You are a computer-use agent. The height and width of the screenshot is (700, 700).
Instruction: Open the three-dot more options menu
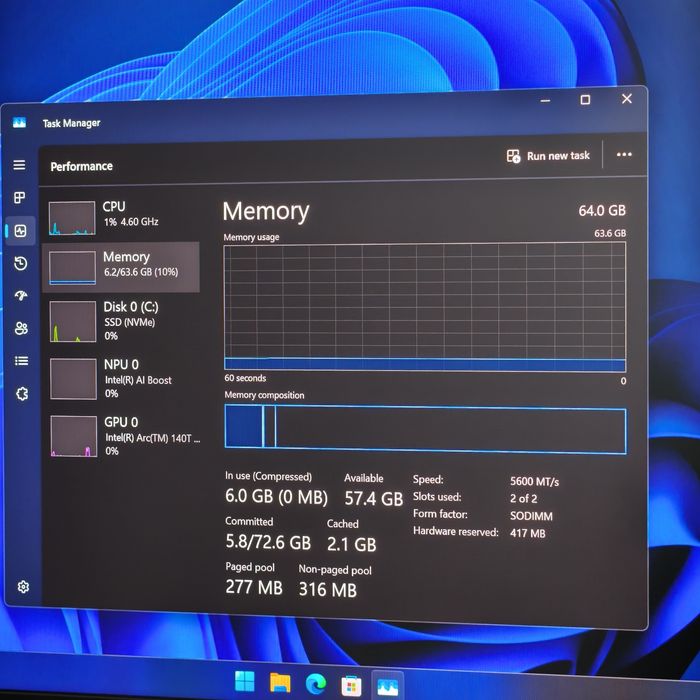(624, 154)
